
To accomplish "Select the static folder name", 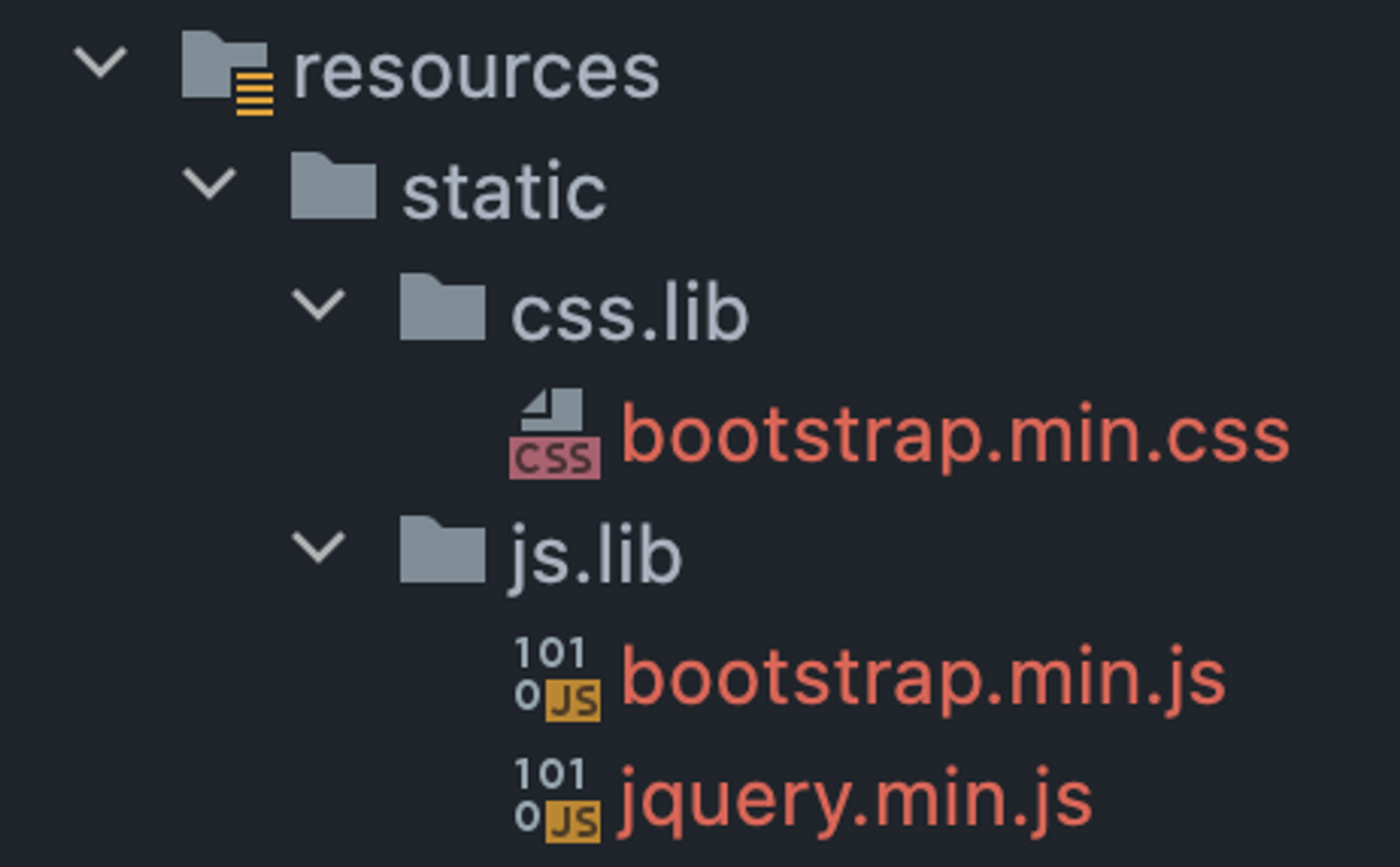I will (504, 192).
